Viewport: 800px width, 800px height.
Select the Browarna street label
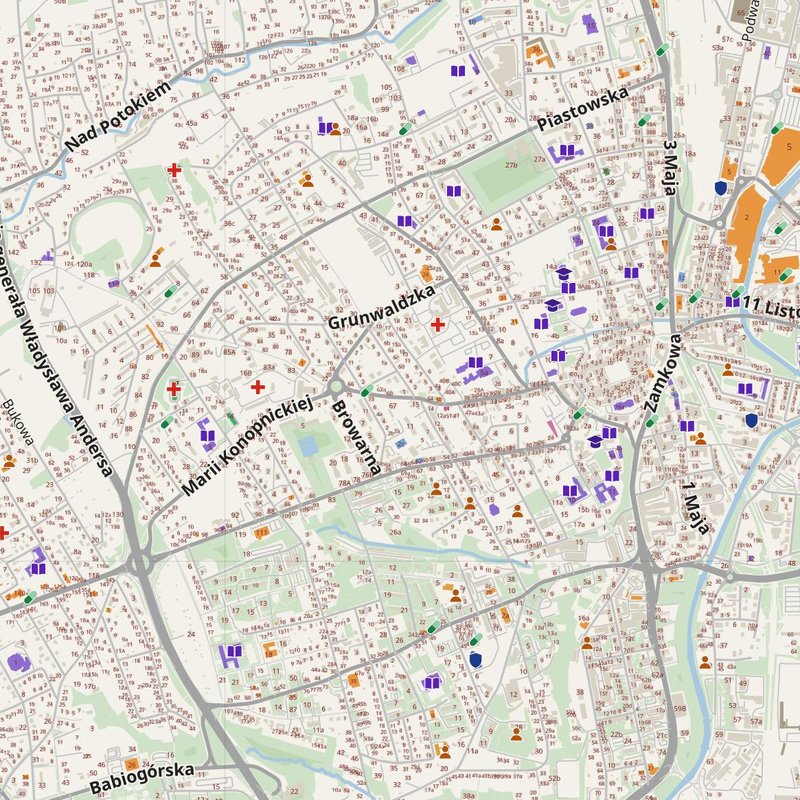point(357,437)
